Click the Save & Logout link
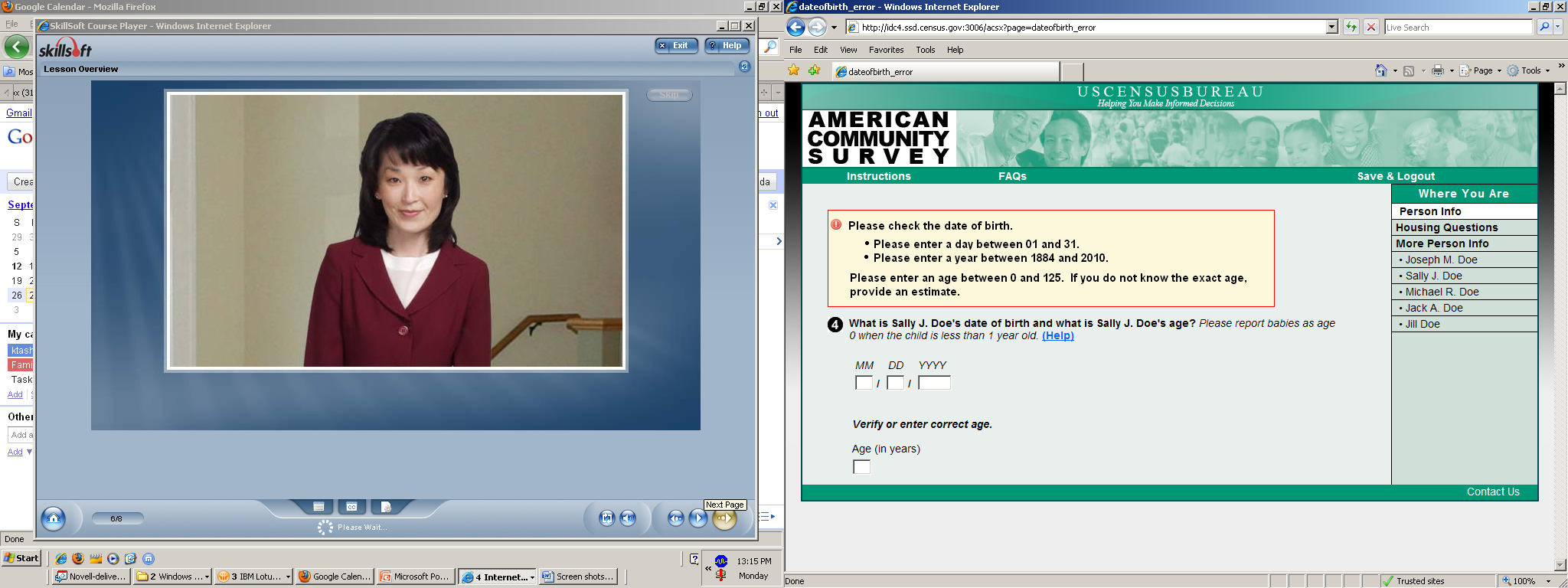The image size is (1568, 588). pyautogui.click(x=1395, y=176)
